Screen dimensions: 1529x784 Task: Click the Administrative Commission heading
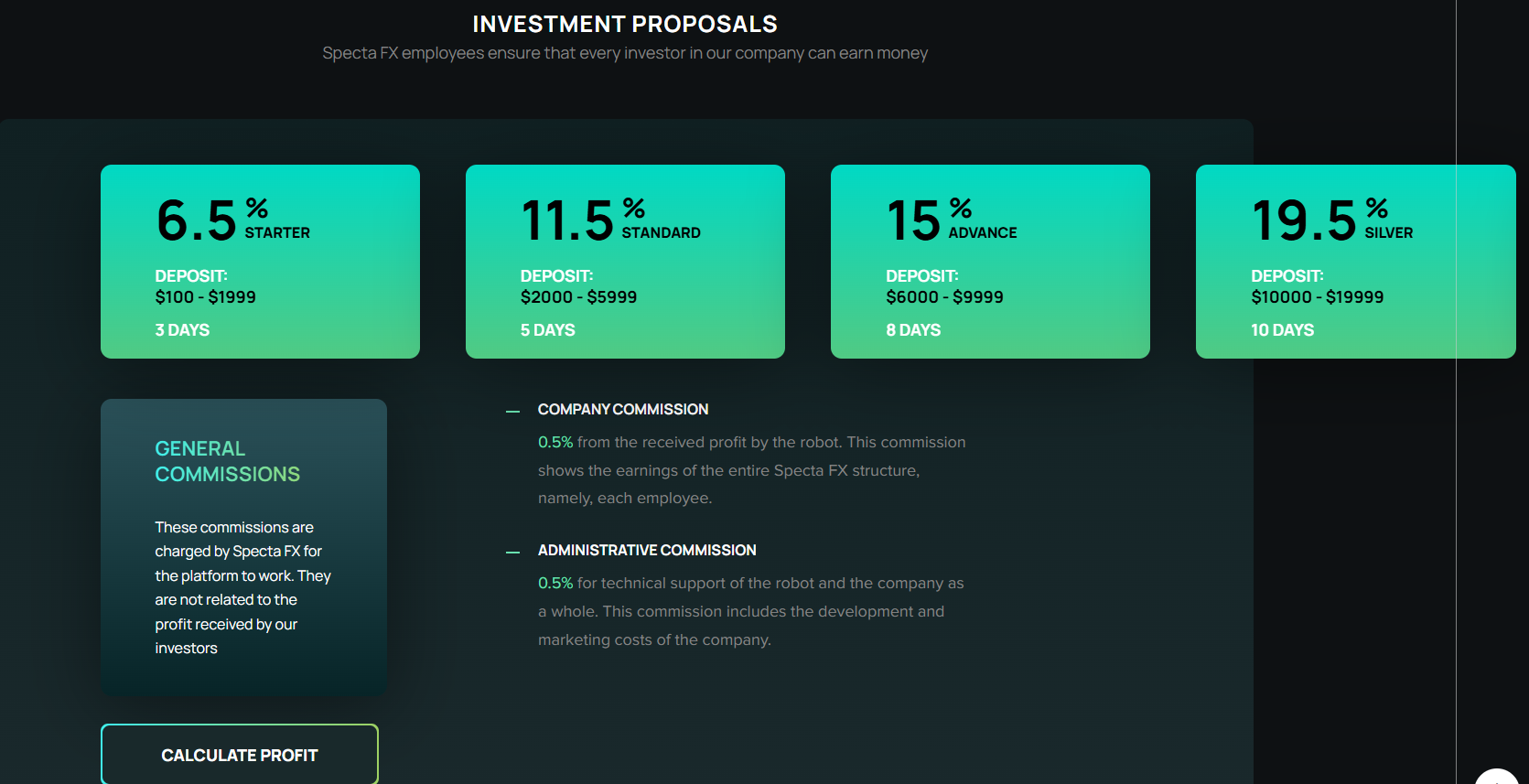pos(647,550)
